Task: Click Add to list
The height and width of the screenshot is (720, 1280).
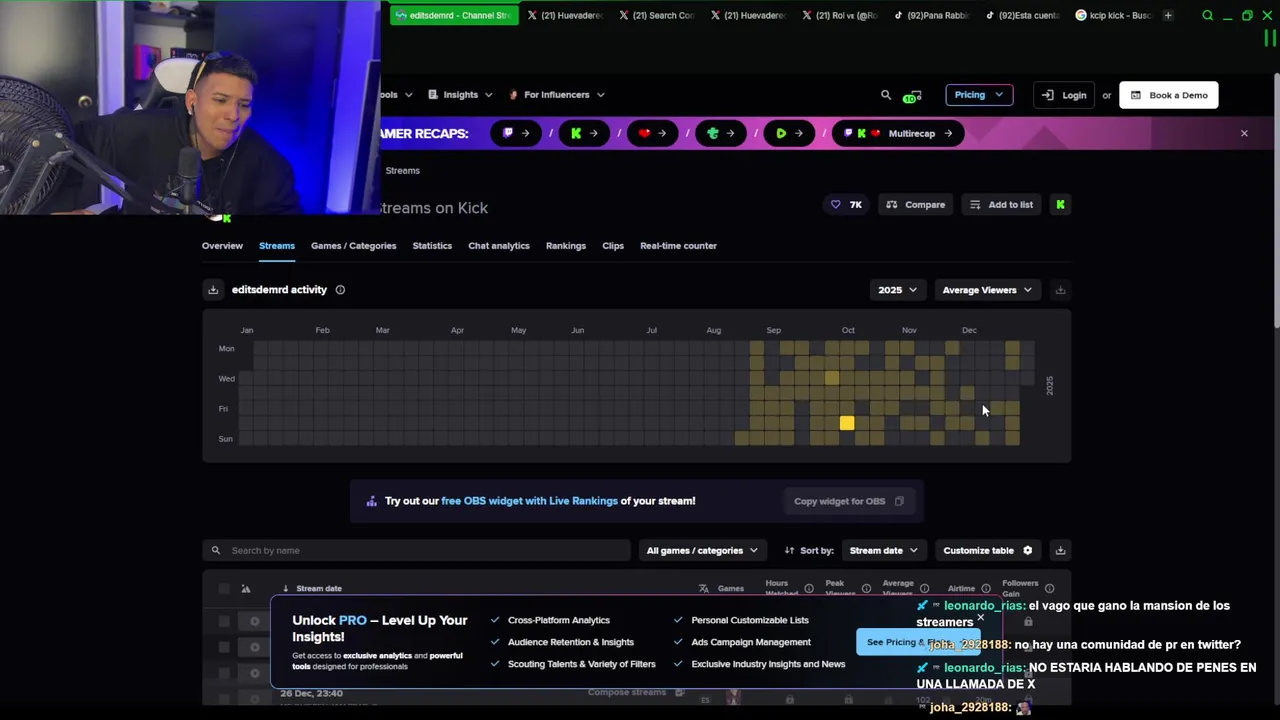Action: [1001, 204]
